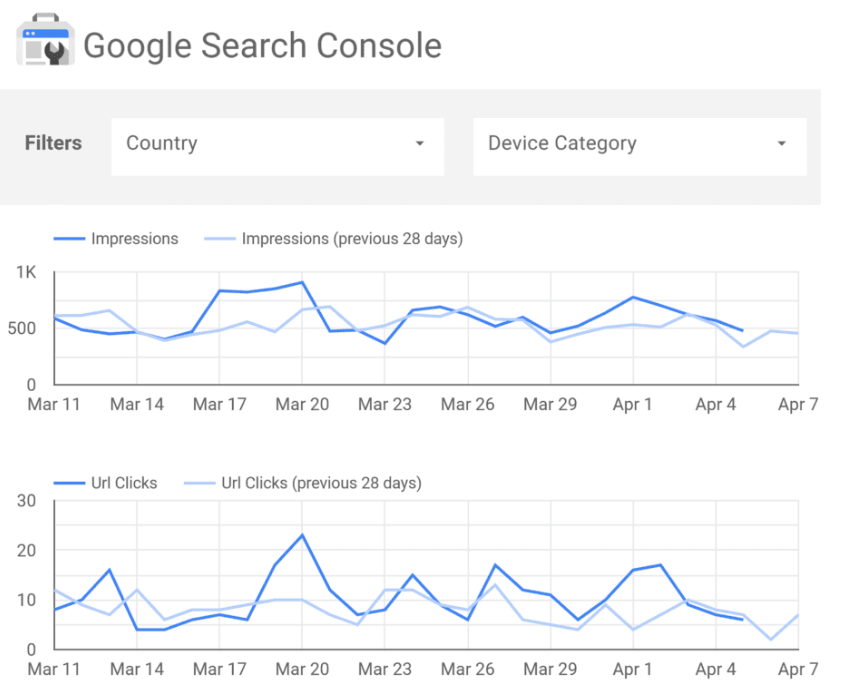Click the Filters label
846x699 pixels.
(53, 144)
